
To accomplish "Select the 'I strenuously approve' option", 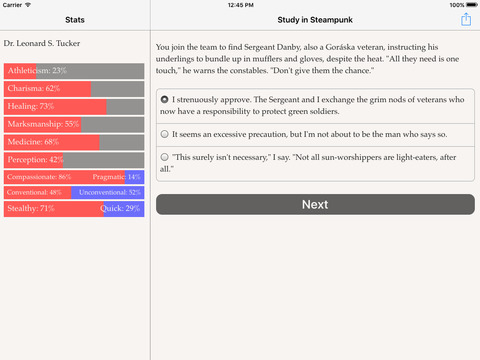I will (315, 106).
